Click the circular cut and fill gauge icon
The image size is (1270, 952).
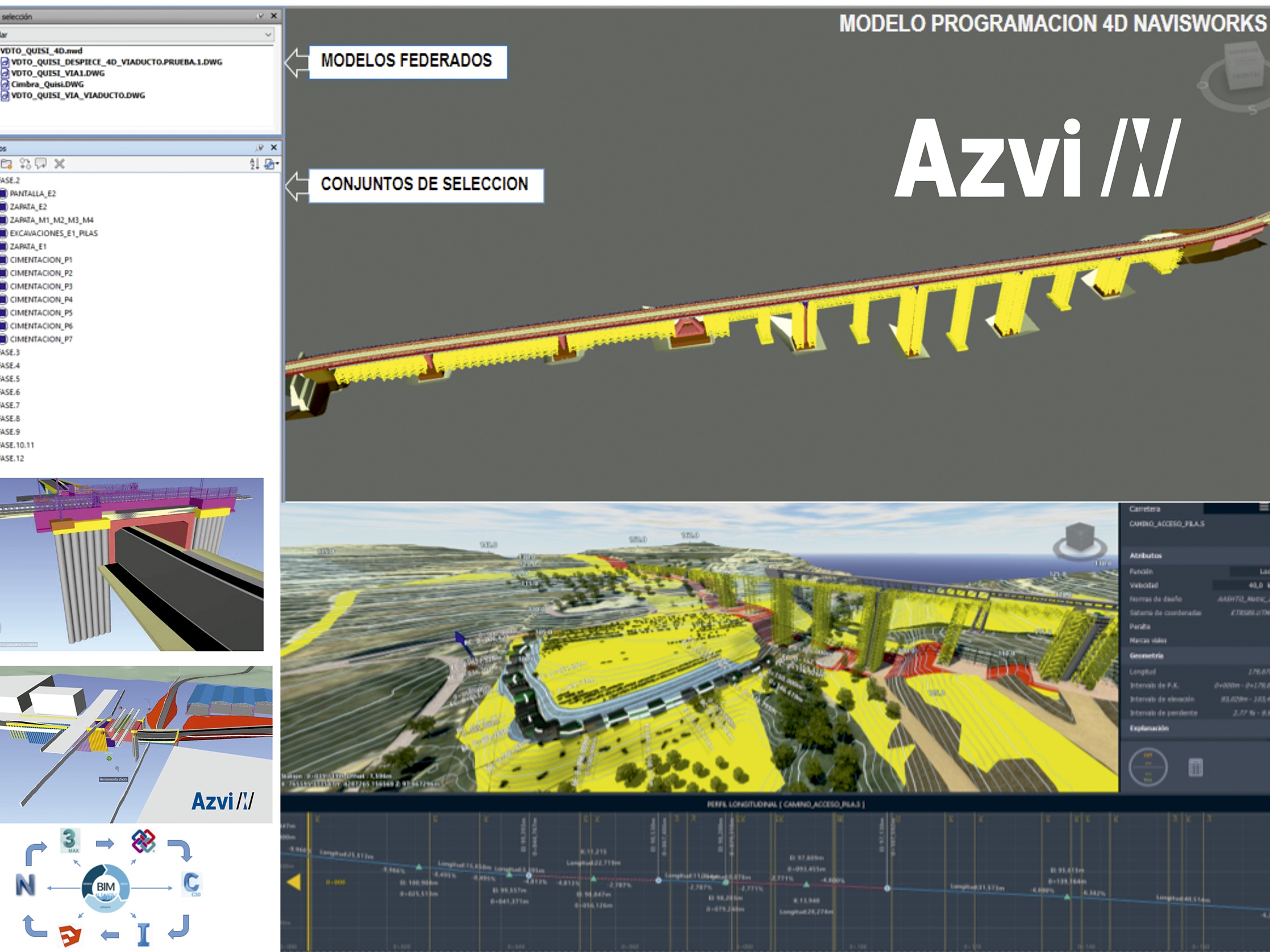click(x=1148, y=767)
